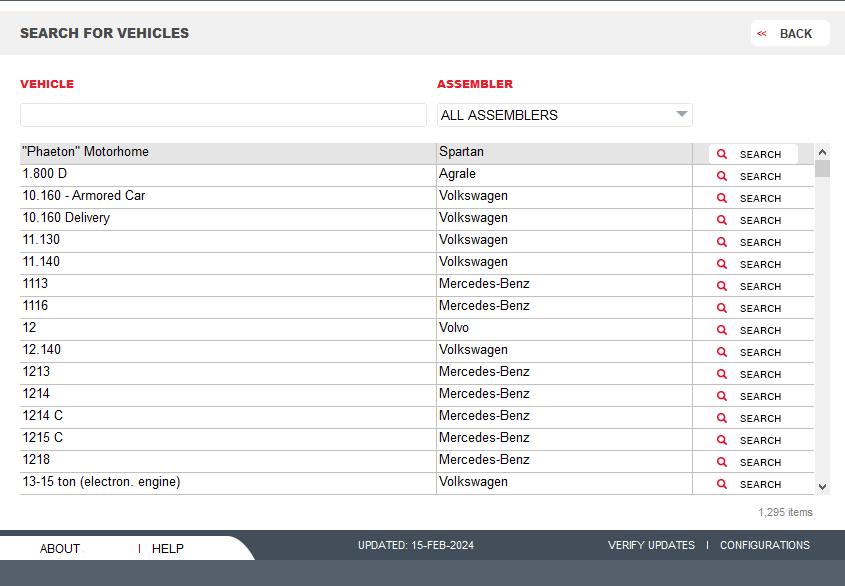Select the 10.160 Delivery entry
This screenshot has width=845, height=586.
(x=66, y=218)
